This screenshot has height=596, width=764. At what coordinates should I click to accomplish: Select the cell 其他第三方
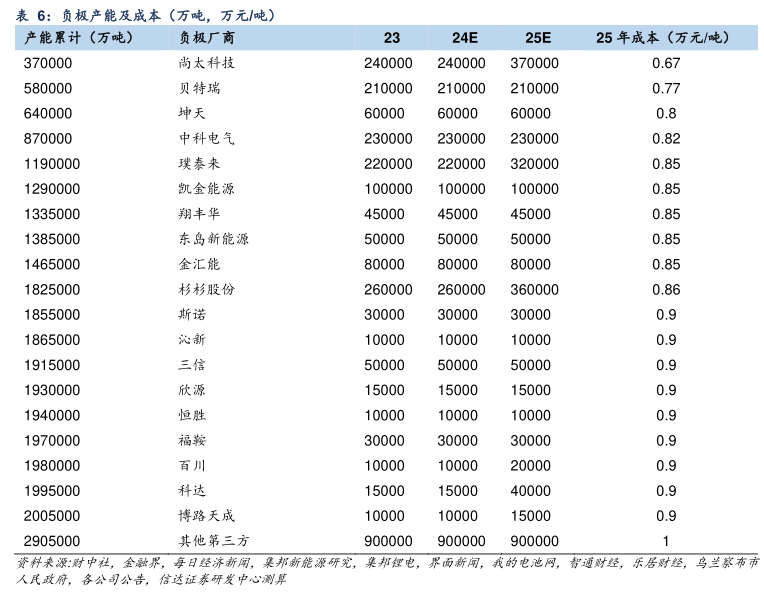coord(214,541)
